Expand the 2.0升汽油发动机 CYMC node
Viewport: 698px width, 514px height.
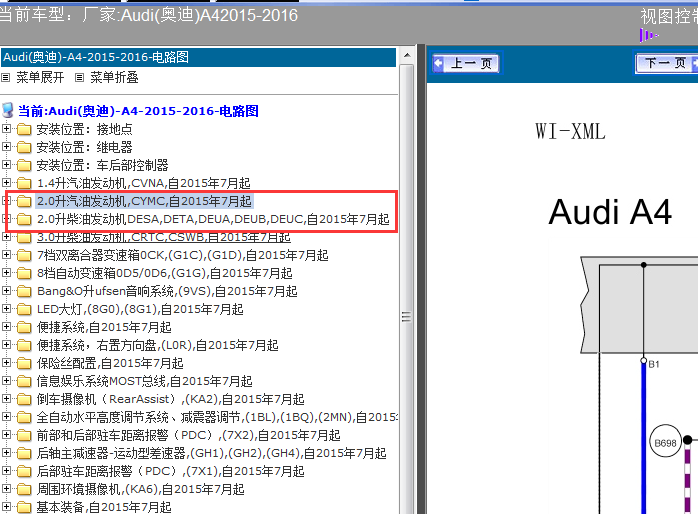pos(6,201)
